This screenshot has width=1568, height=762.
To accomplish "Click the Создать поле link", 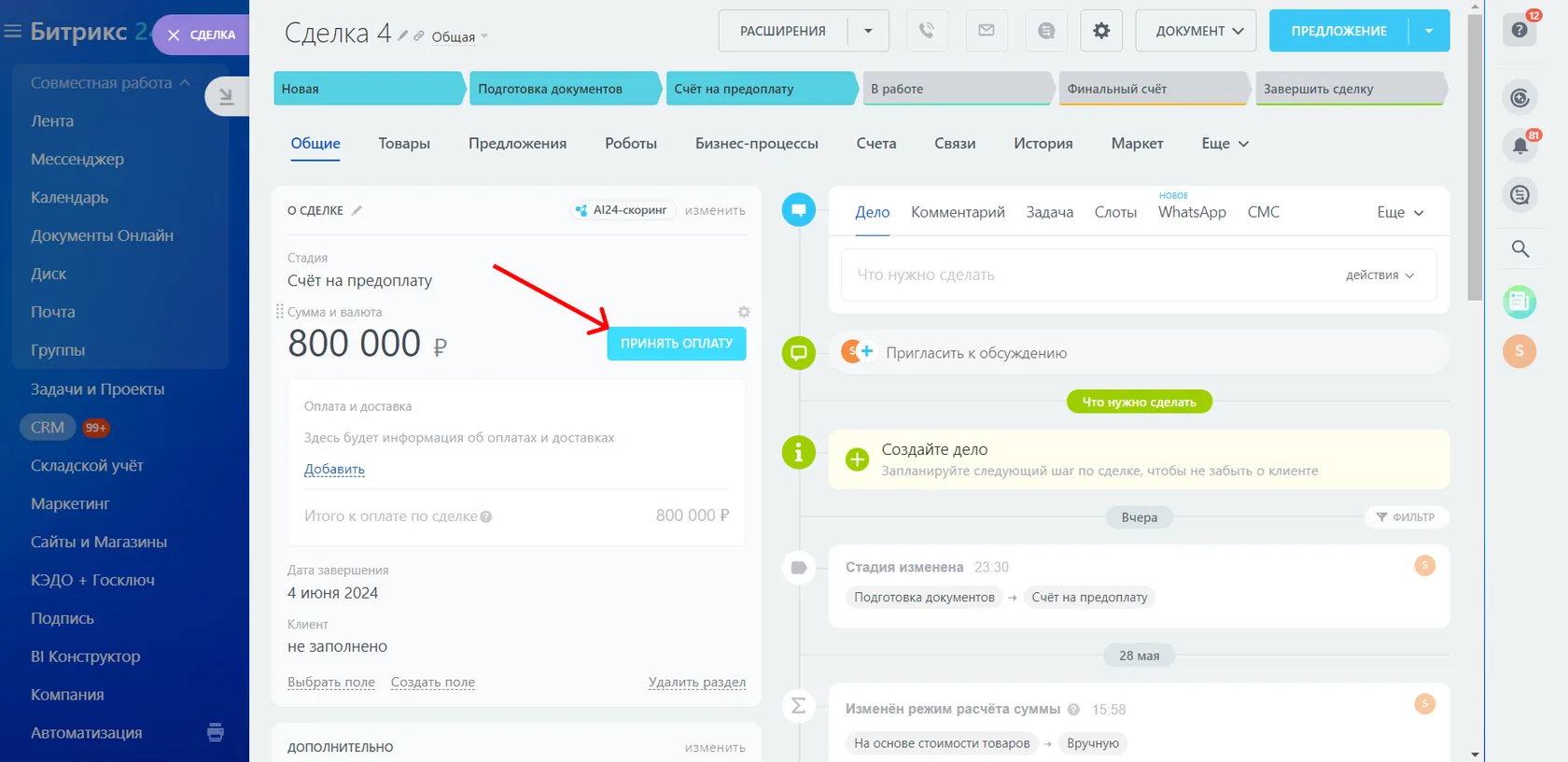I will 433,683.
